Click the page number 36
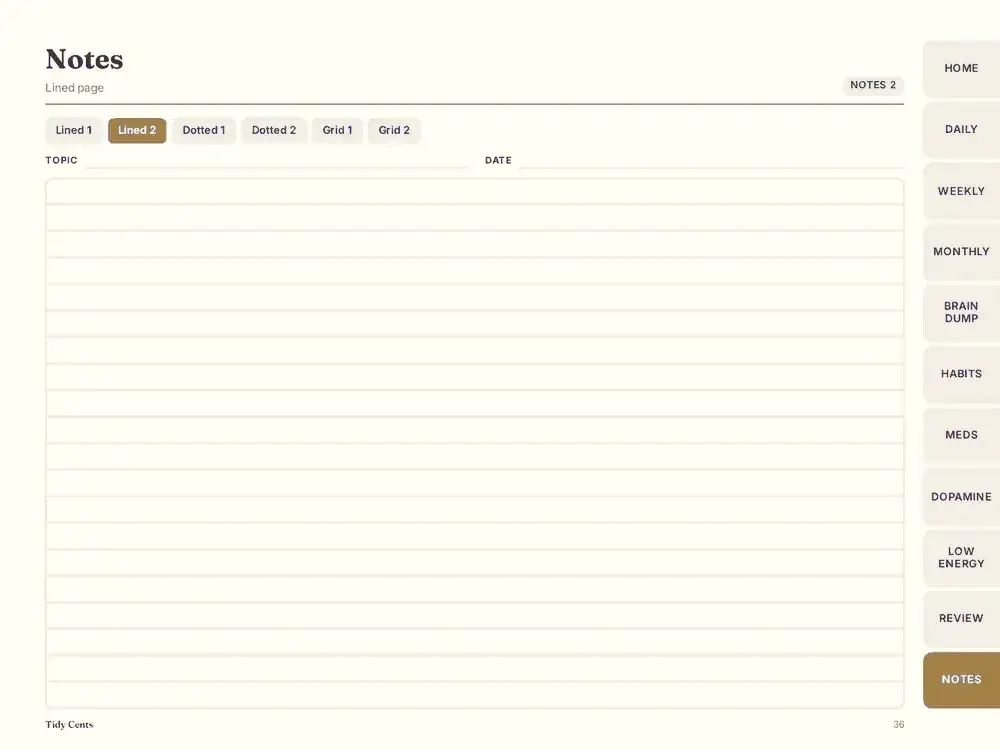 coord(899,724)
